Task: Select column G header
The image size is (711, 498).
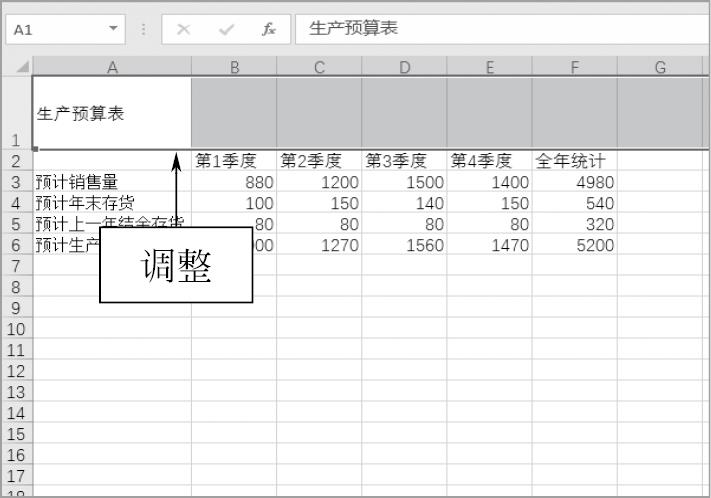Action: 660,67
